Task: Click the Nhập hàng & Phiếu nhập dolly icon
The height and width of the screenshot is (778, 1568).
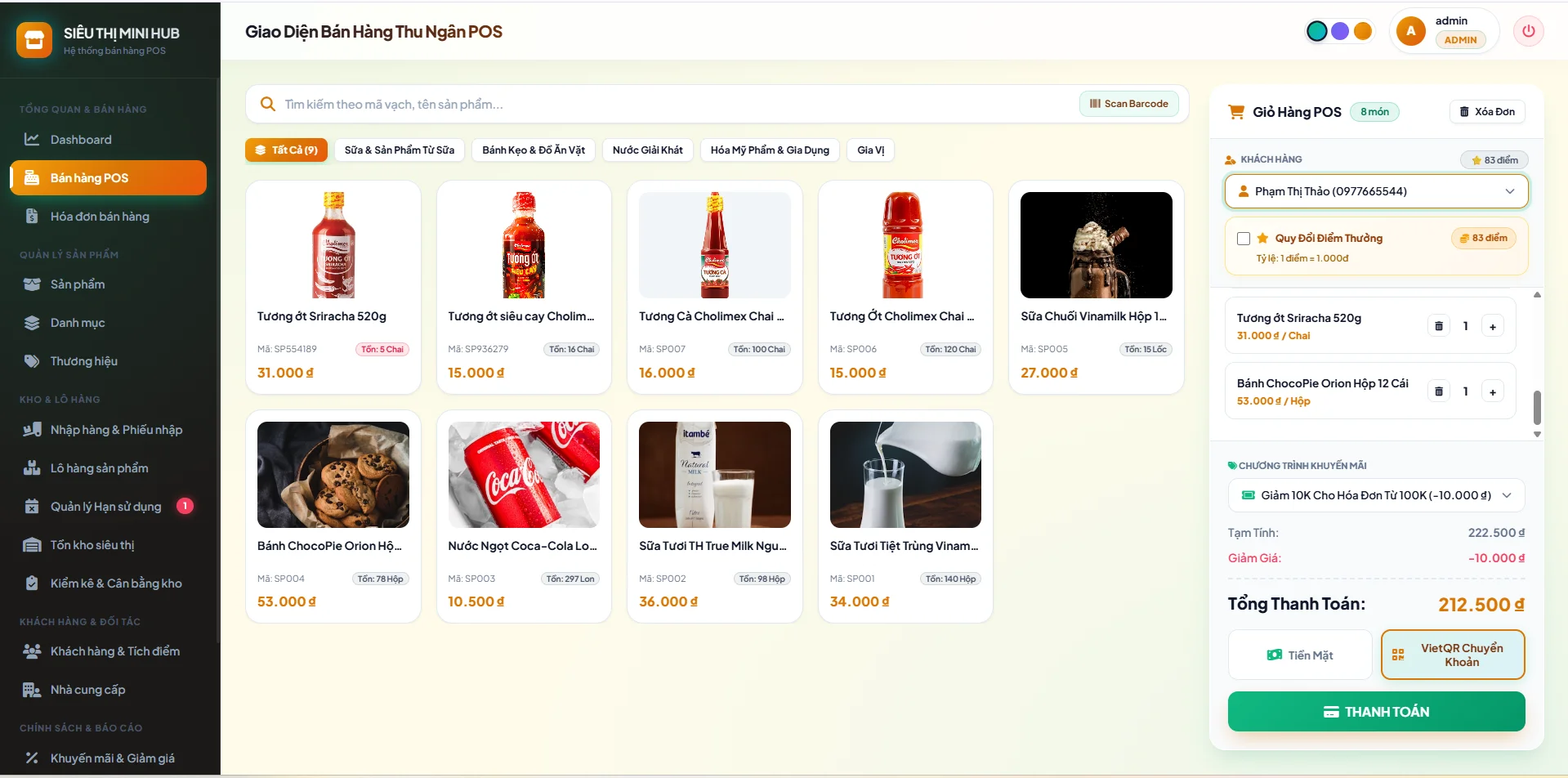Action: point(32,430)
